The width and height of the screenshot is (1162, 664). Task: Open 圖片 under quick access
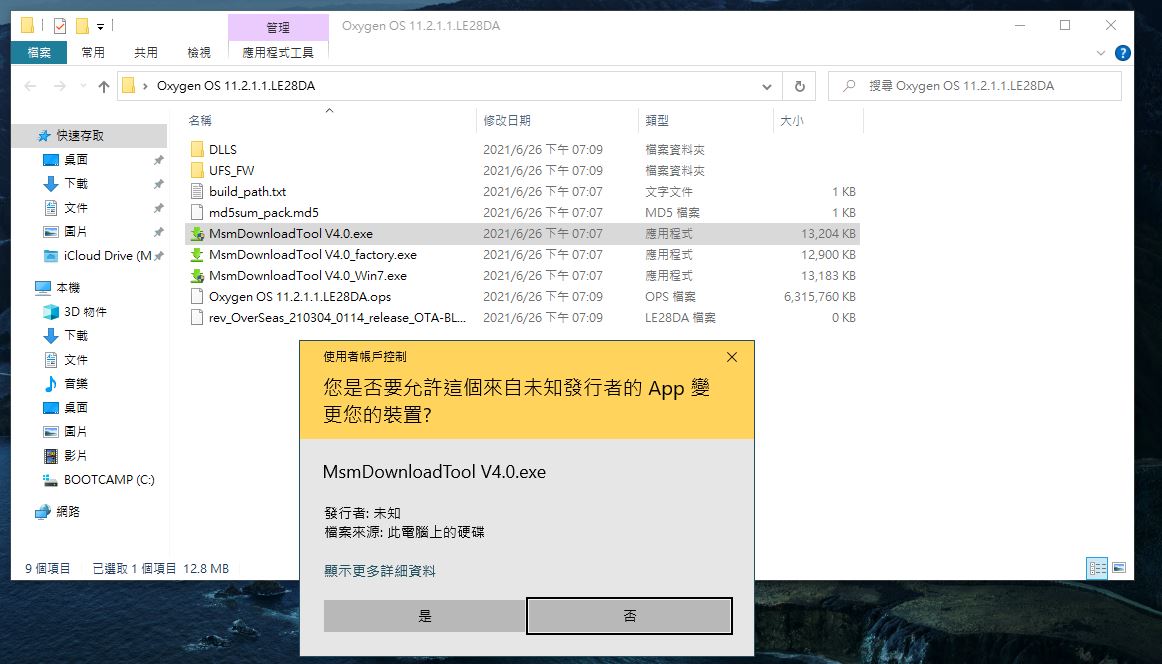(67, 231)
